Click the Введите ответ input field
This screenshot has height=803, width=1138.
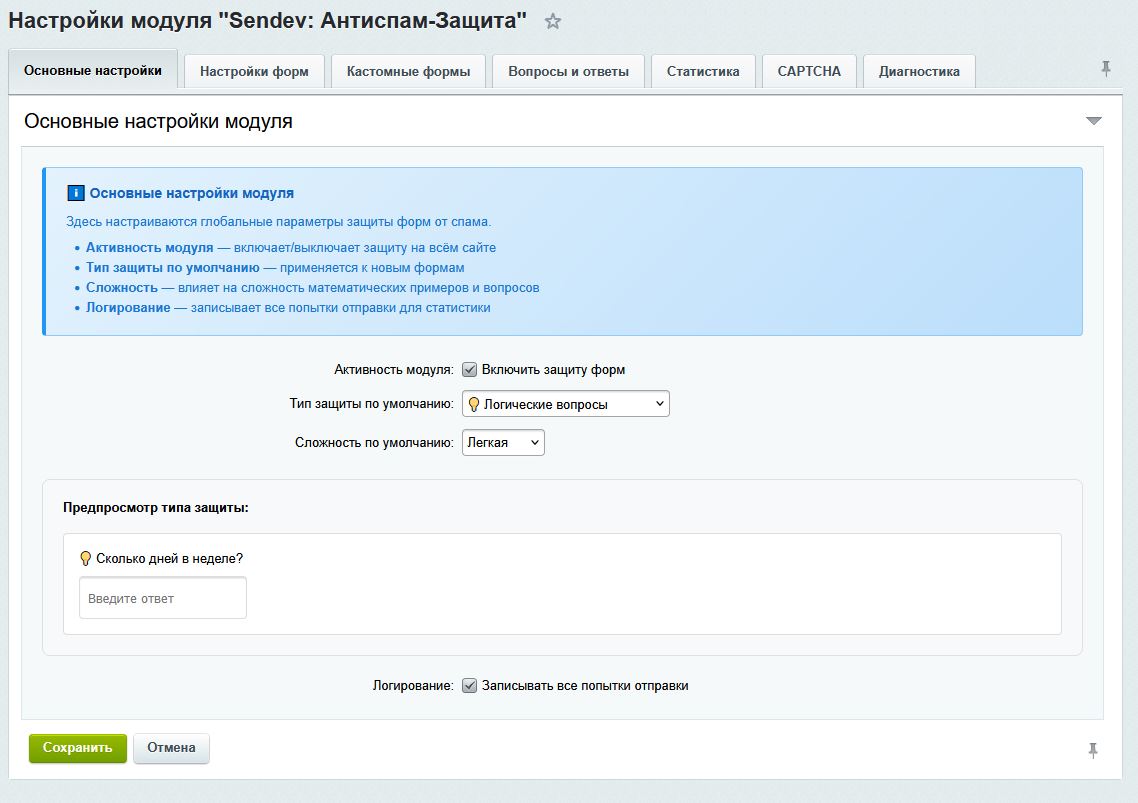point(162,597)
